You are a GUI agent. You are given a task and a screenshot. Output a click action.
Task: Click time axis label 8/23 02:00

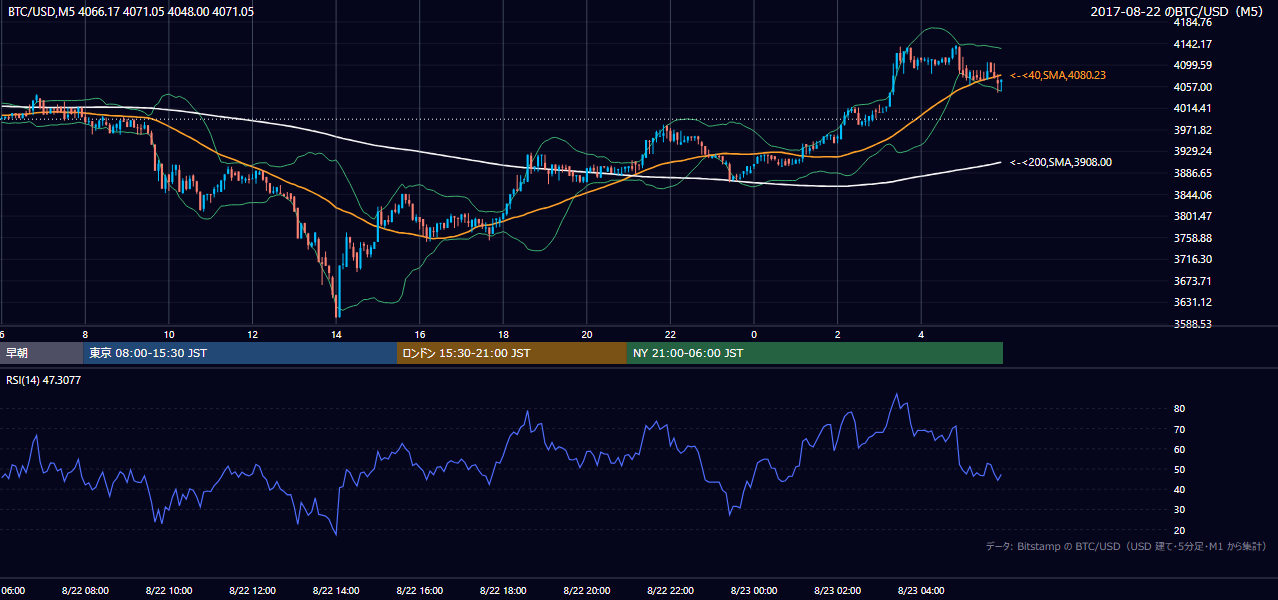pyautogui.click(x=837, y=591)
